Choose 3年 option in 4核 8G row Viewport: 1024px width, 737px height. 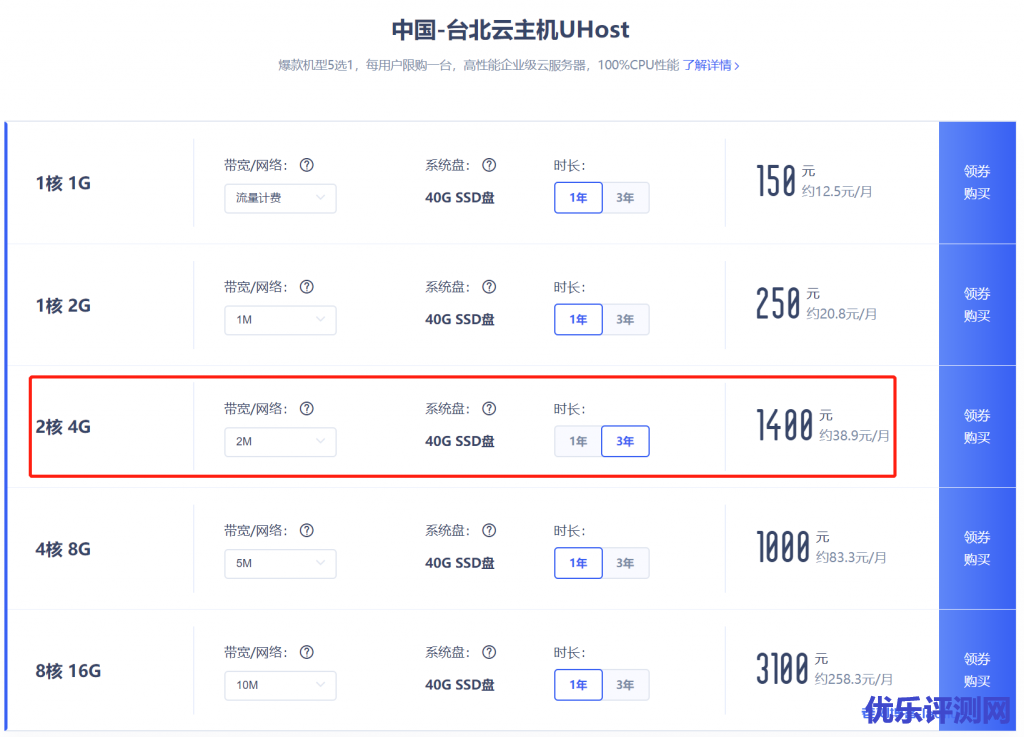point(625,563)
